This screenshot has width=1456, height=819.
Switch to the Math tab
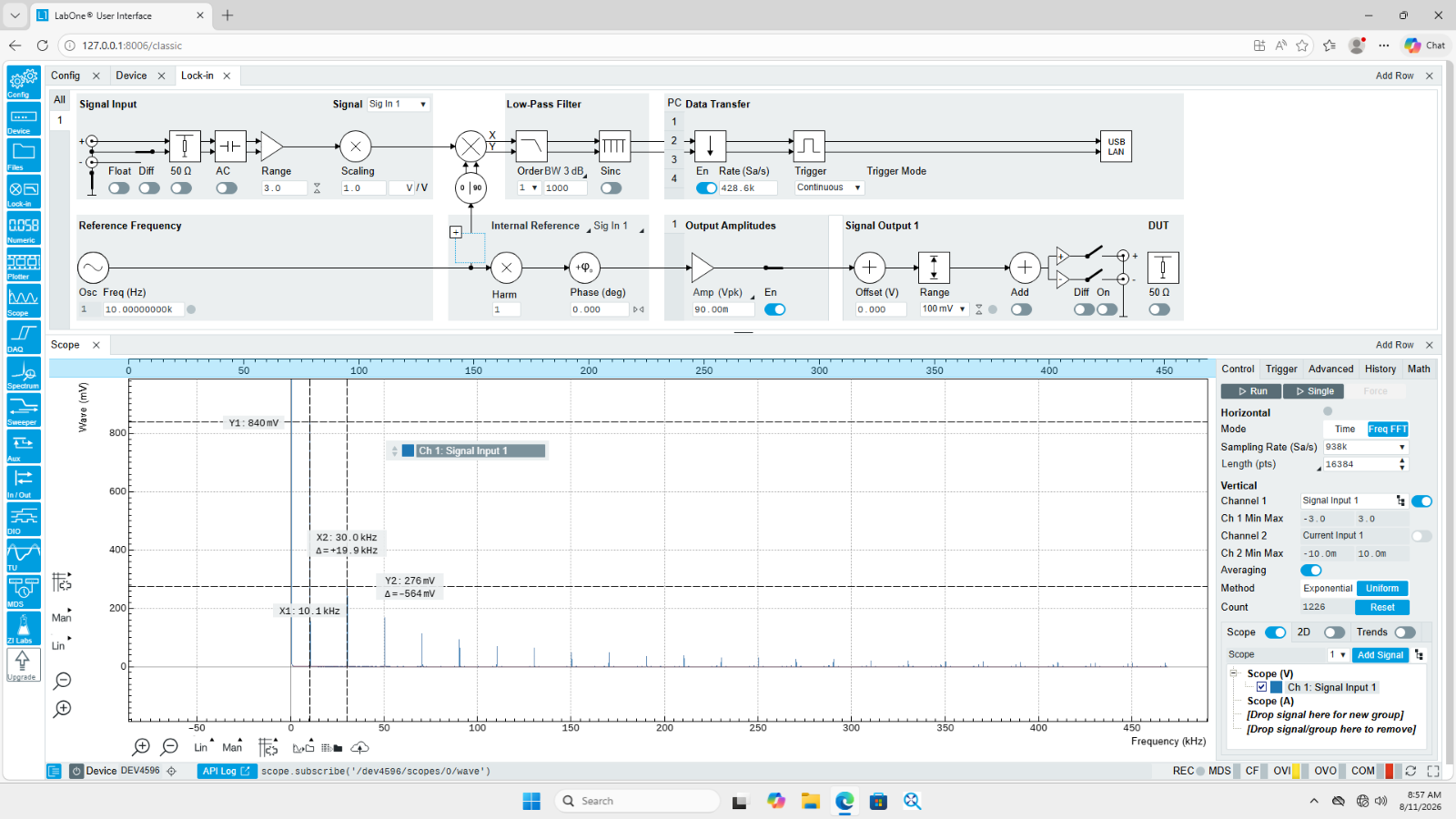tap(1419, 369)
